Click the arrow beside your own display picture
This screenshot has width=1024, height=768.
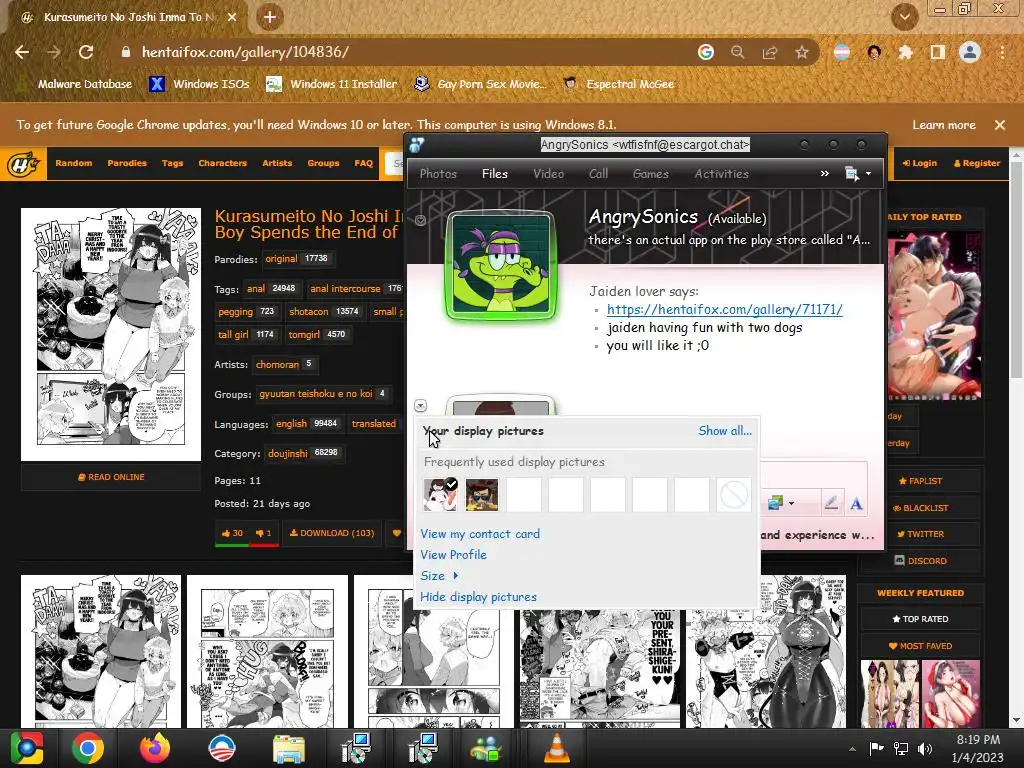[x=421, y=406]
